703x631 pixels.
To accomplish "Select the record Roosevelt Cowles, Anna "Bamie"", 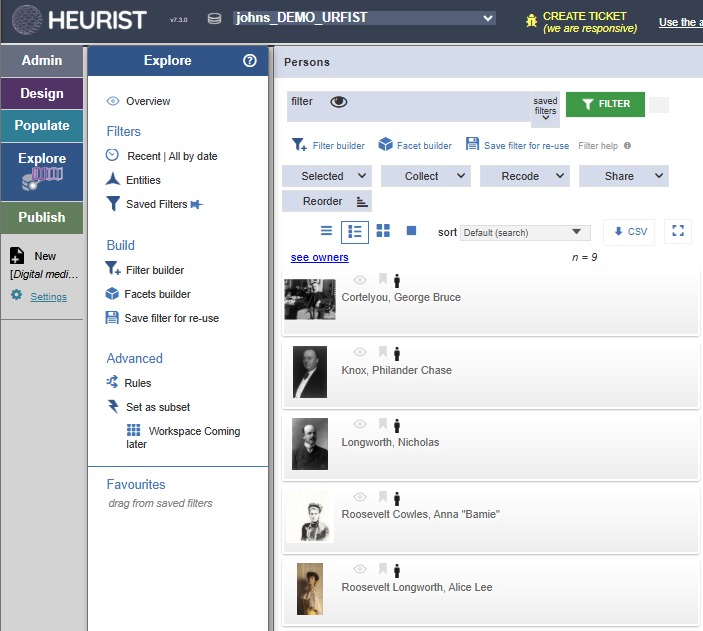I will click(490, 519).
